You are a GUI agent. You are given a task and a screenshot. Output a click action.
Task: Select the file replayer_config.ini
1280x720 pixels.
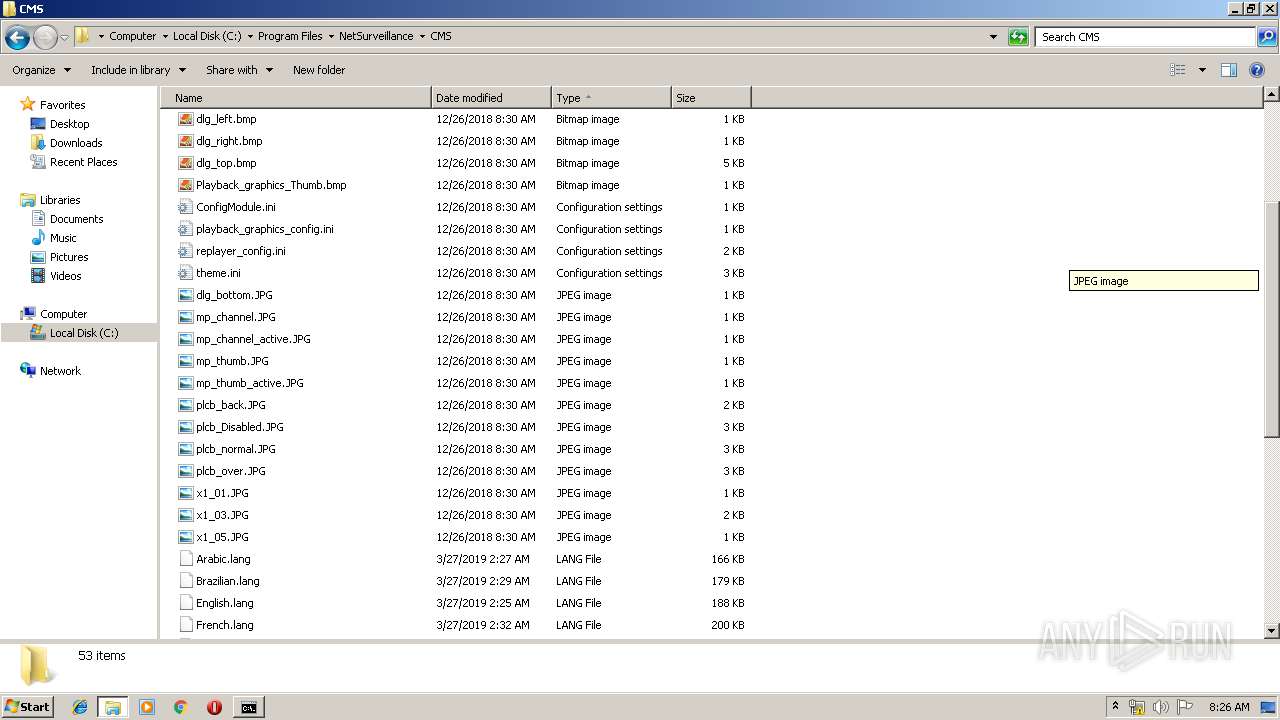click(x=241, y=251)
